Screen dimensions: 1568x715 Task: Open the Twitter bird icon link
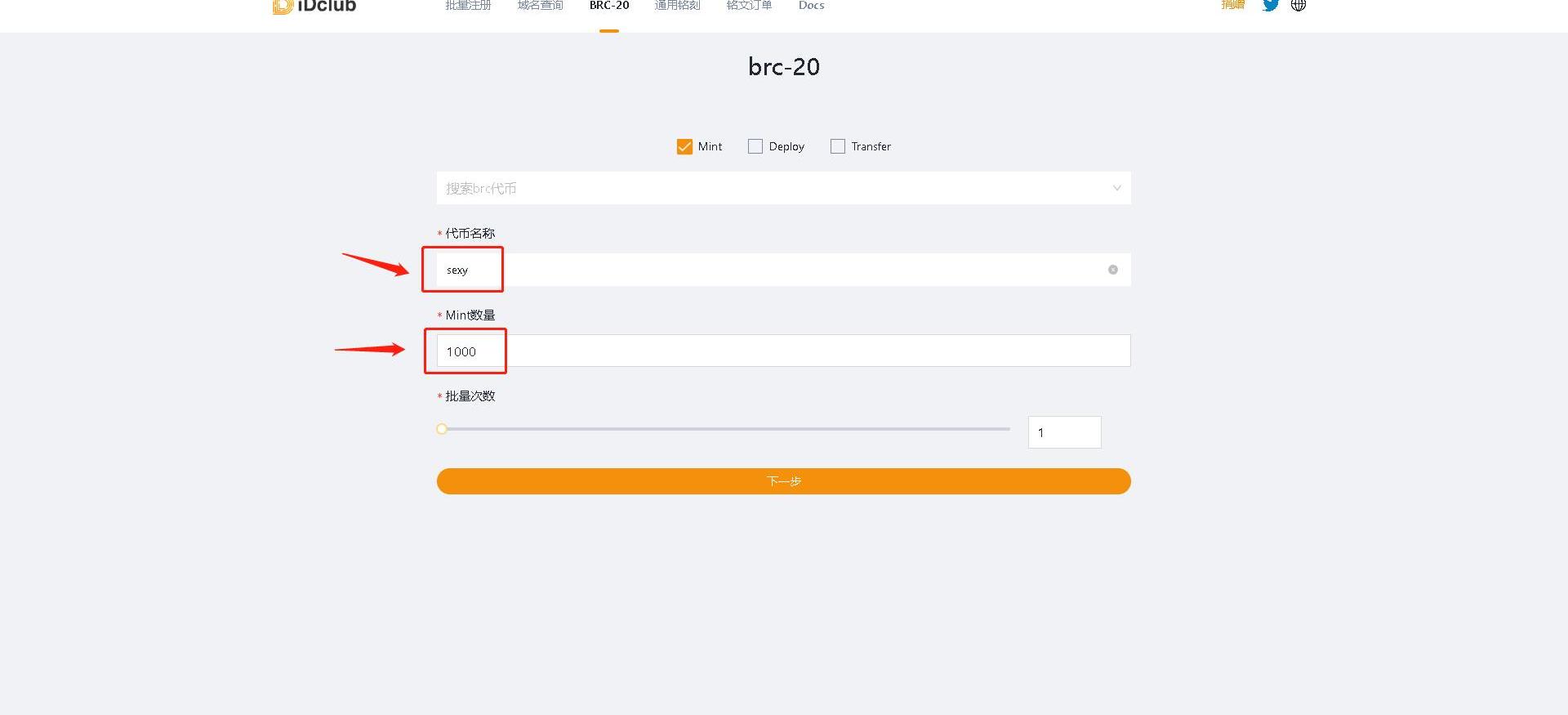pos(1270,6)
